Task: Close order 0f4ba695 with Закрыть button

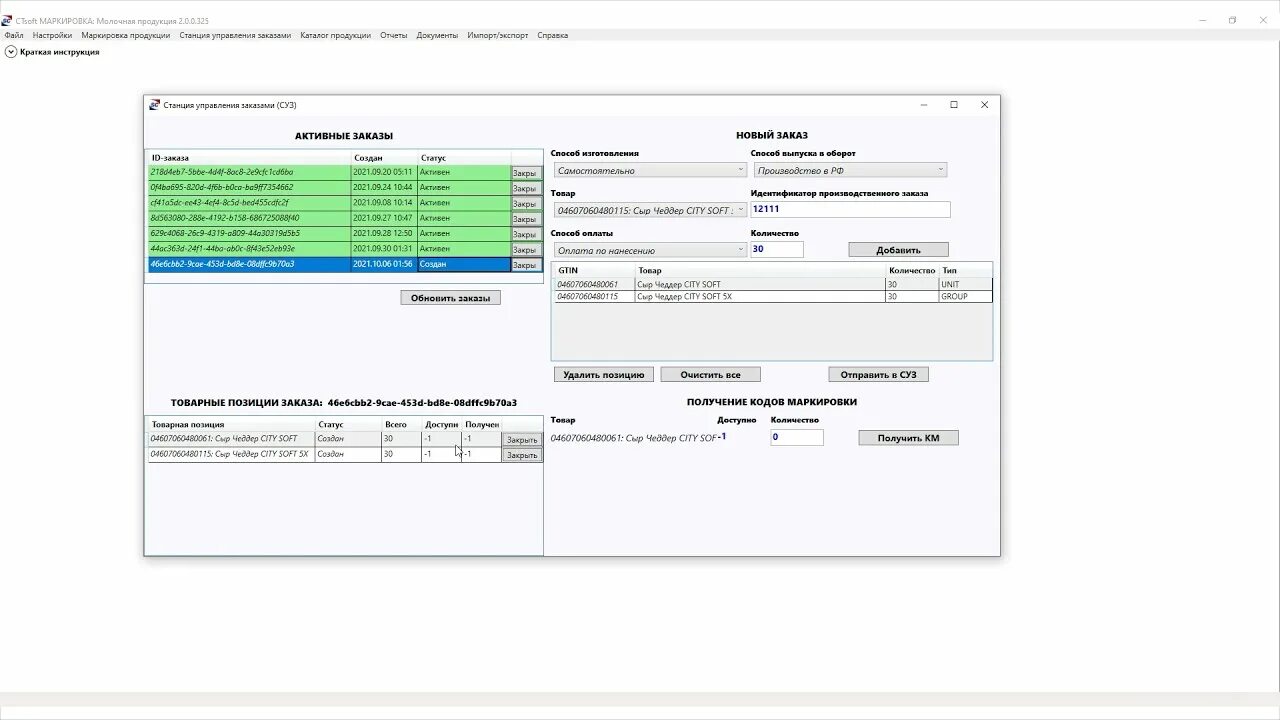Action: [x=526, y=188]
